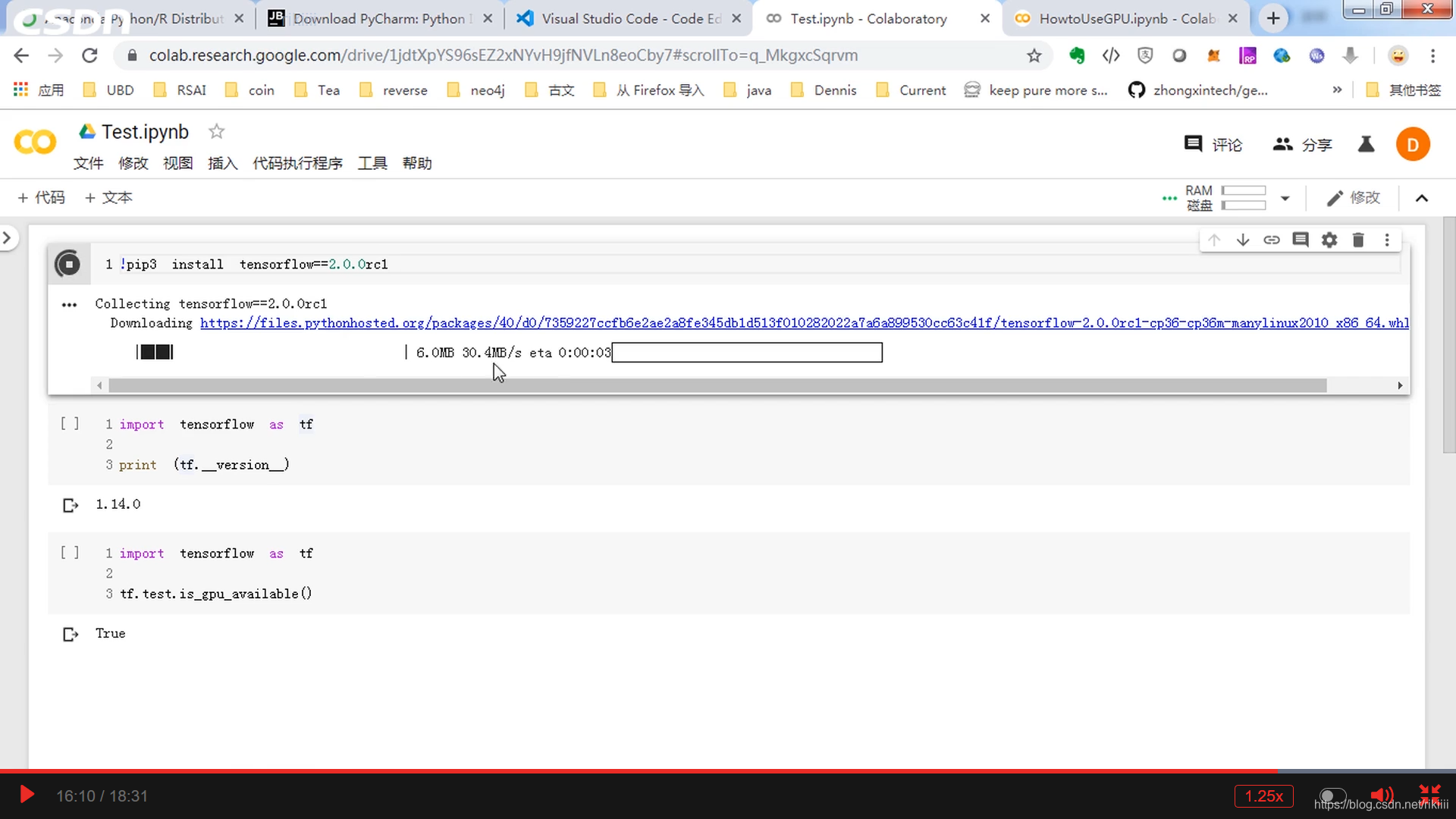Viewport: 1456px width, 819px height.
Task: Run the is_gpu_available cell
Action: click(70, 553)
